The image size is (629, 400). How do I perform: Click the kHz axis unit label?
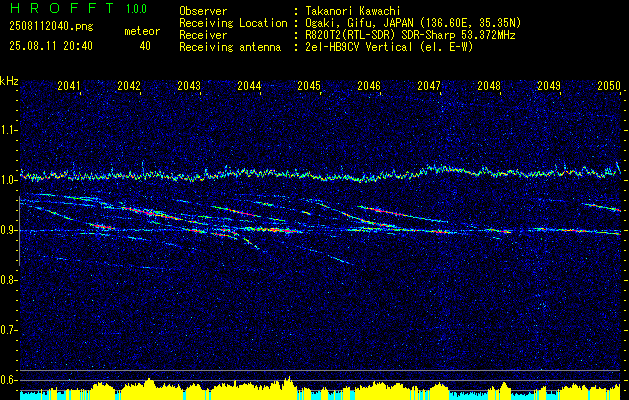pos(9,81)
